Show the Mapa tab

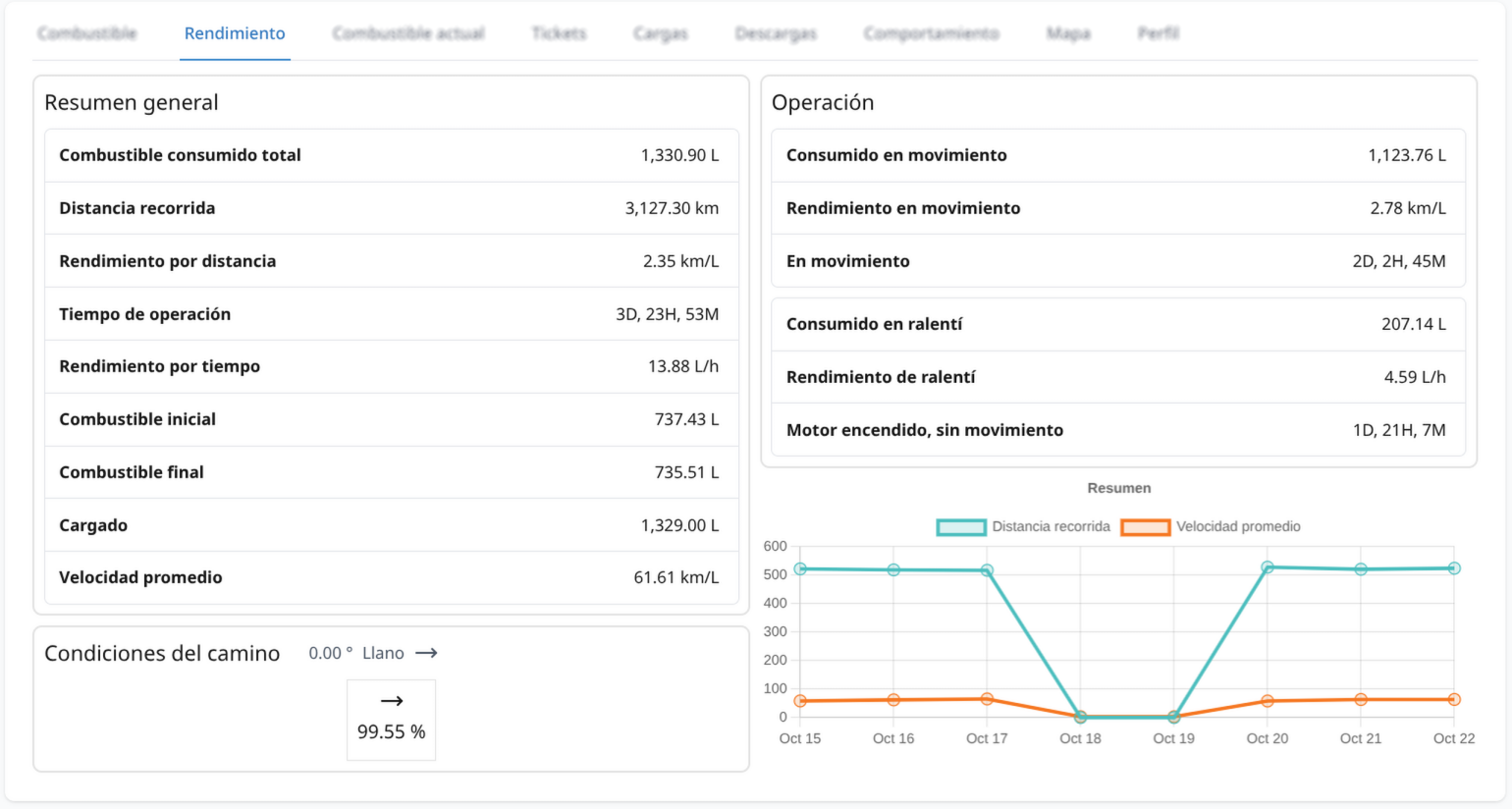coord(1068,33)
